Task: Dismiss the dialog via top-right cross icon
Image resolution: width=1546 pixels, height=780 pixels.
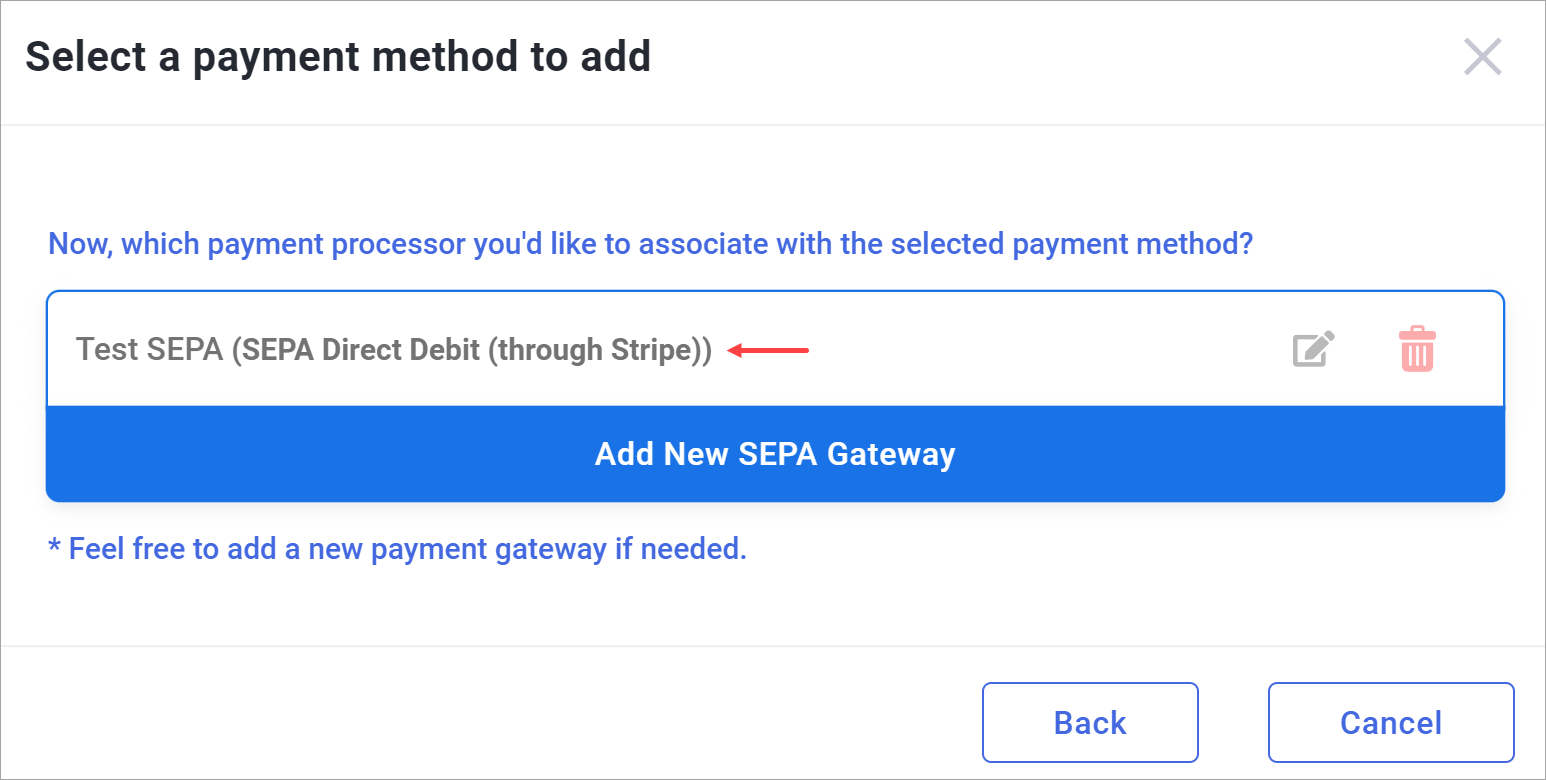Action: point(1482,57)
